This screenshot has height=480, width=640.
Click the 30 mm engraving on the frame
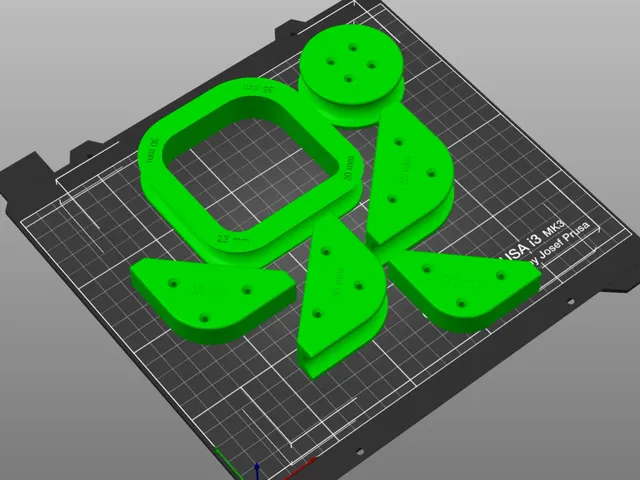153,150
